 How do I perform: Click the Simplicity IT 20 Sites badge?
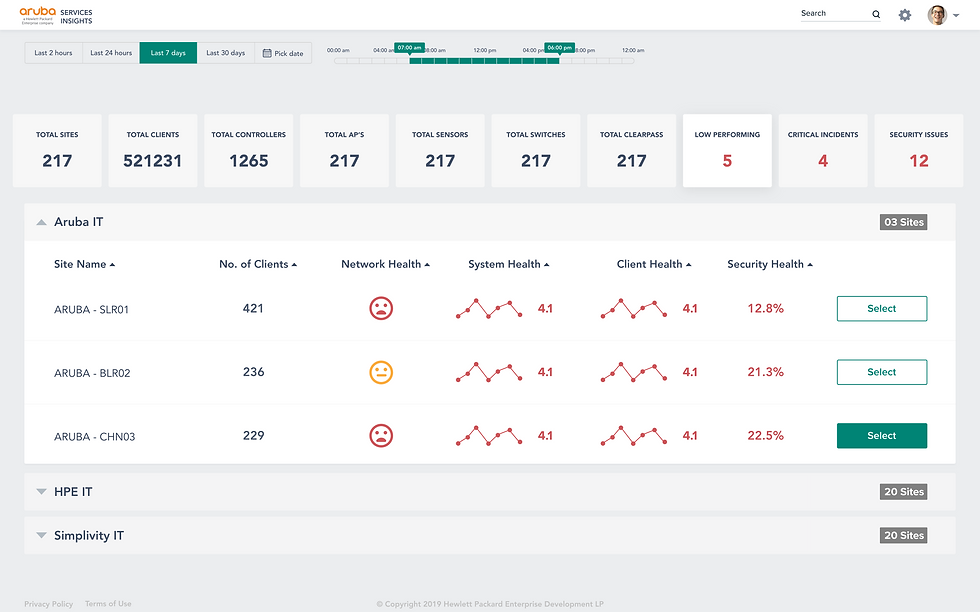(x=903, y=535)
